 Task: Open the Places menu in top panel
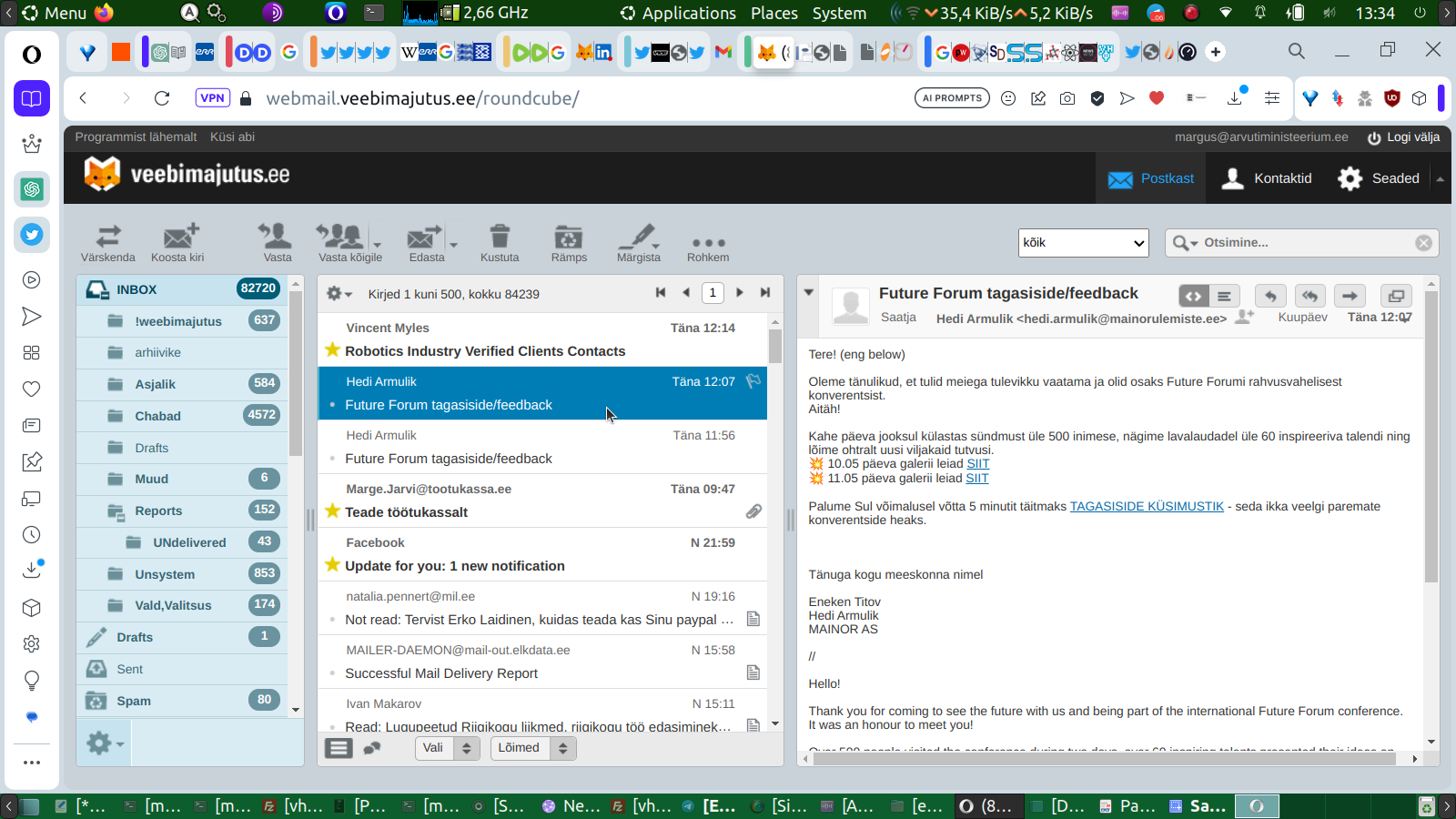(x=774, y=13)
